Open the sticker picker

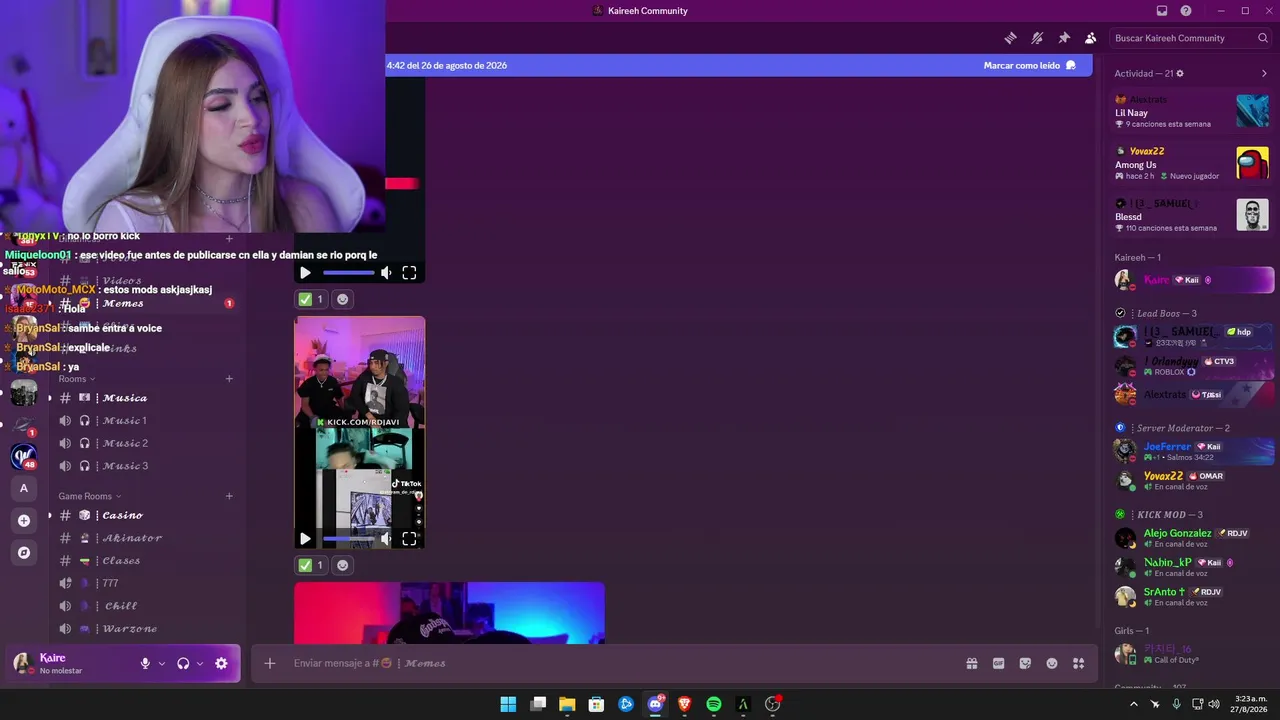[x=1025, y=663]
